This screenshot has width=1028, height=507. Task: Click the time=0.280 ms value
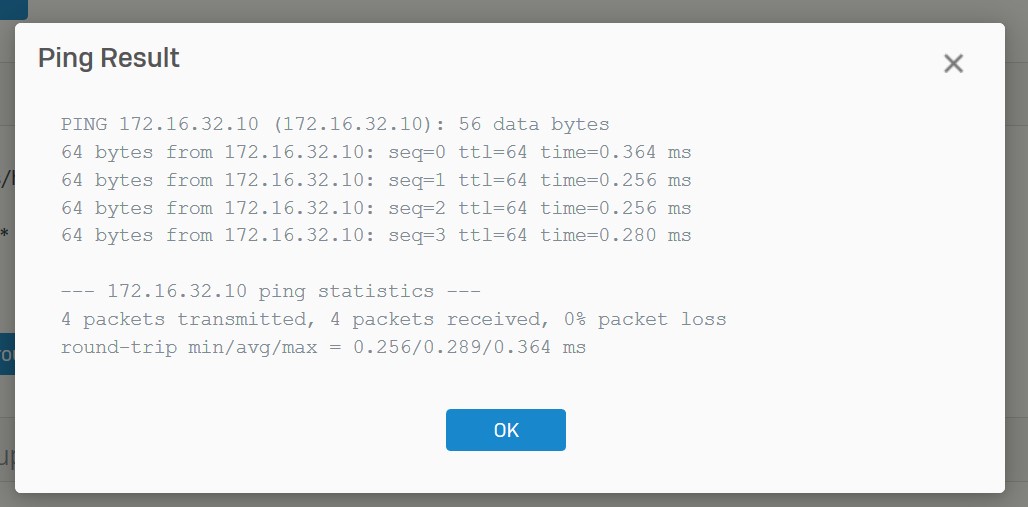(x=616, y=236)
